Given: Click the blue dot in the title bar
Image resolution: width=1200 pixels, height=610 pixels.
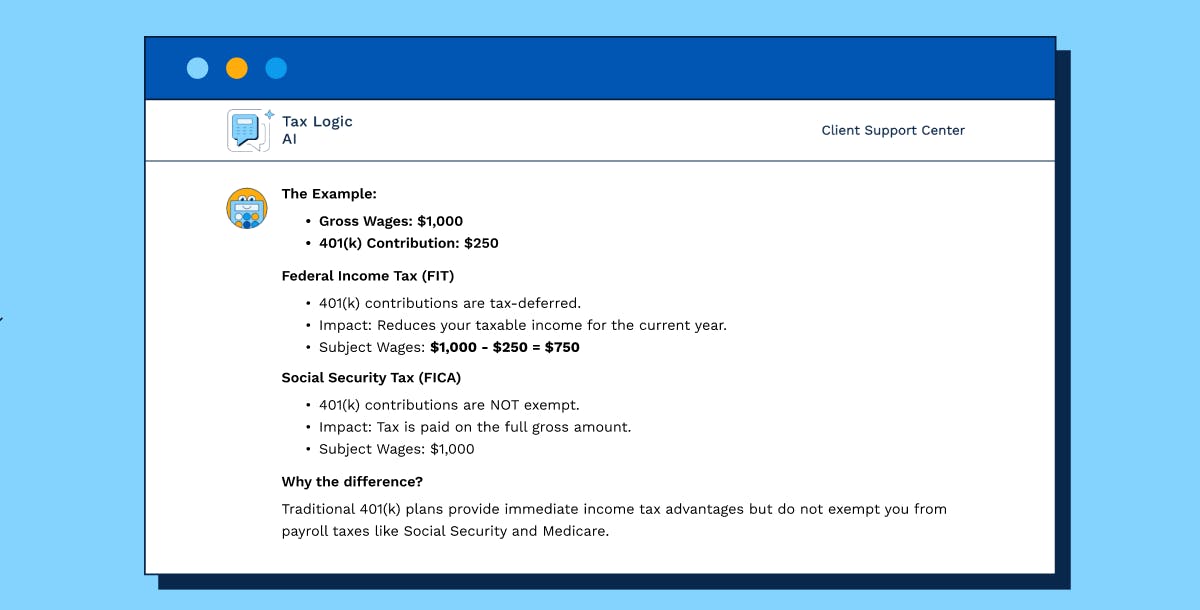Looking at the screenshot, I should click(x=276, y=68).
